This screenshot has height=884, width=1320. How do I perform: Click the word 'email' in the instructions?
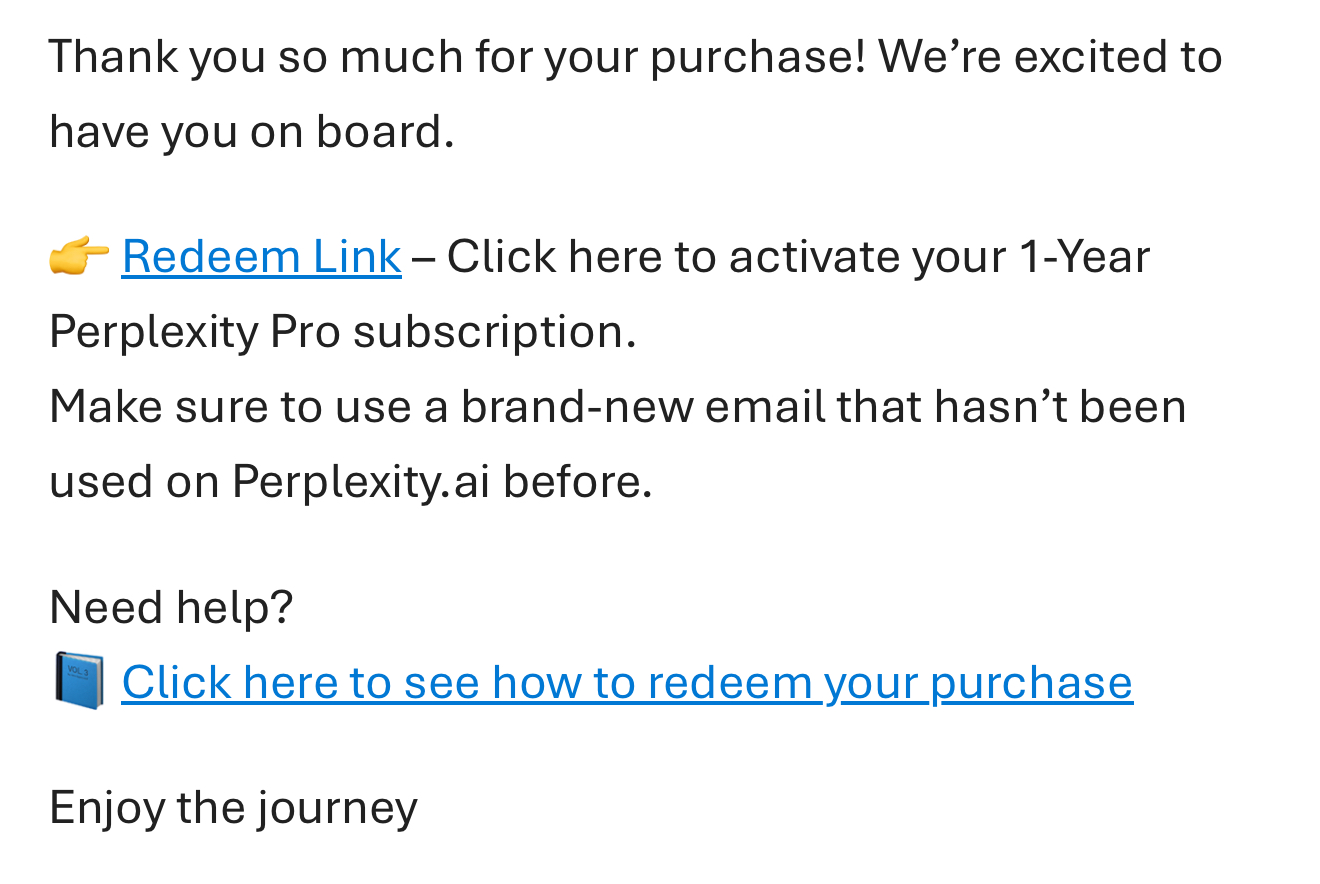pyautogui.click(x=765, y=407)
